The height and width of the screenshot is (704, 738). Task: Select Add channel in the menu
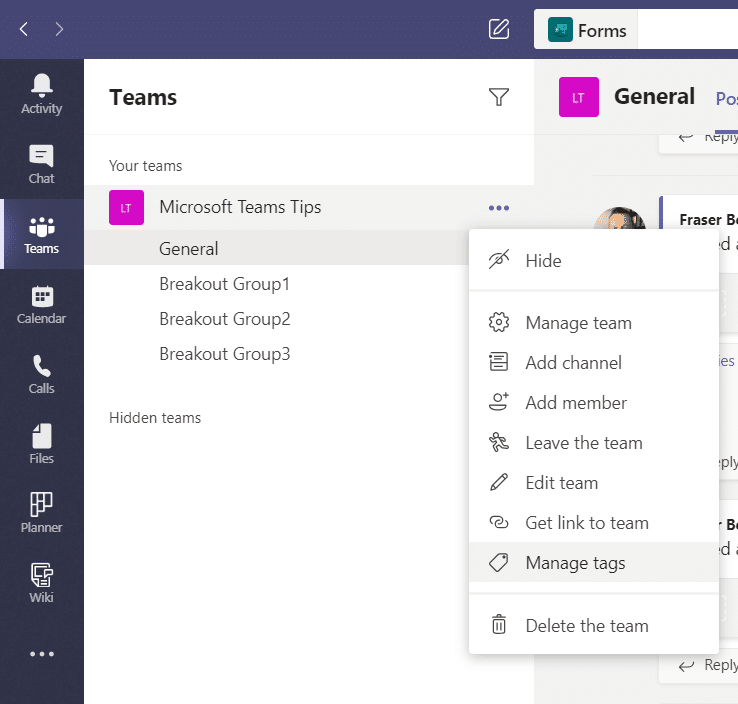tap(594, 362)
